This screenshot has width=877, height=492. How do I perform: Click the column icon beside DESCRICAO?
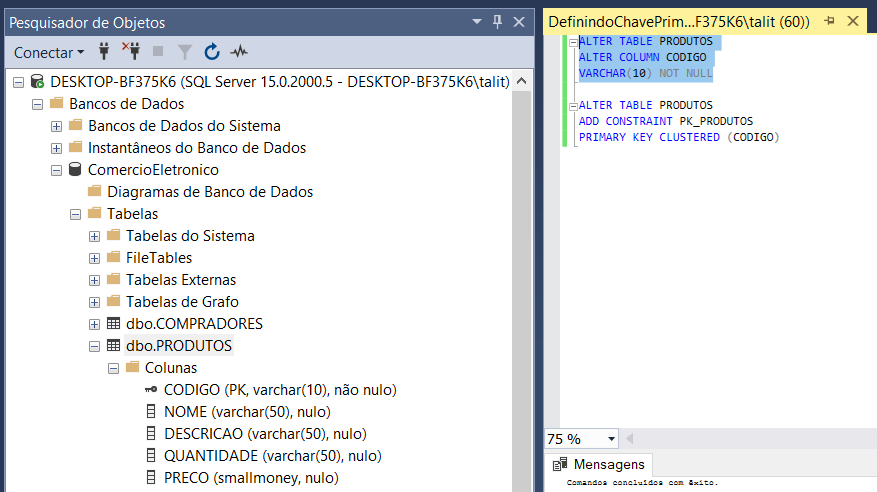click(x=151, y=433)
